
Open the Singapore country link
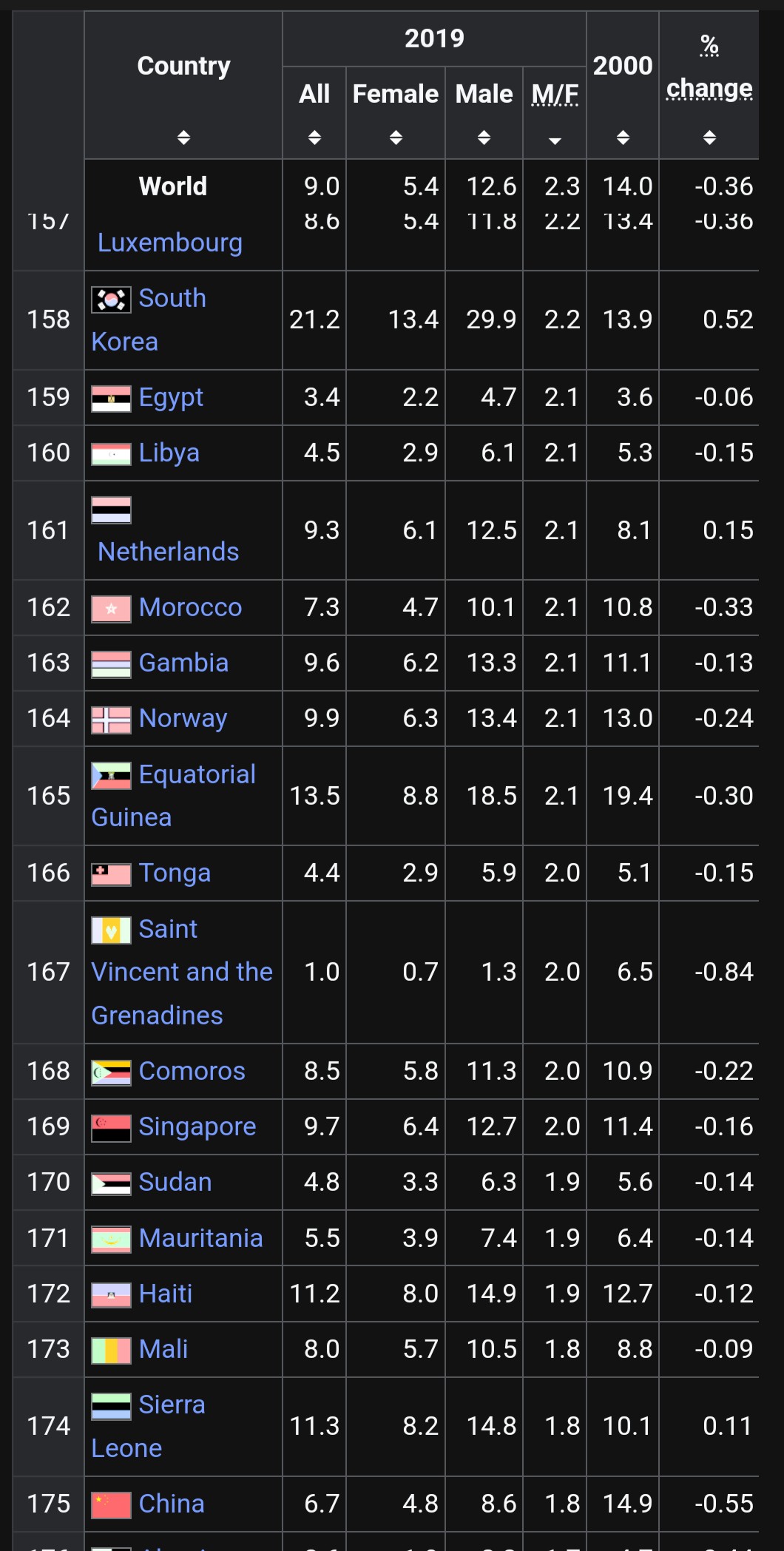[x=197, y=1126]
